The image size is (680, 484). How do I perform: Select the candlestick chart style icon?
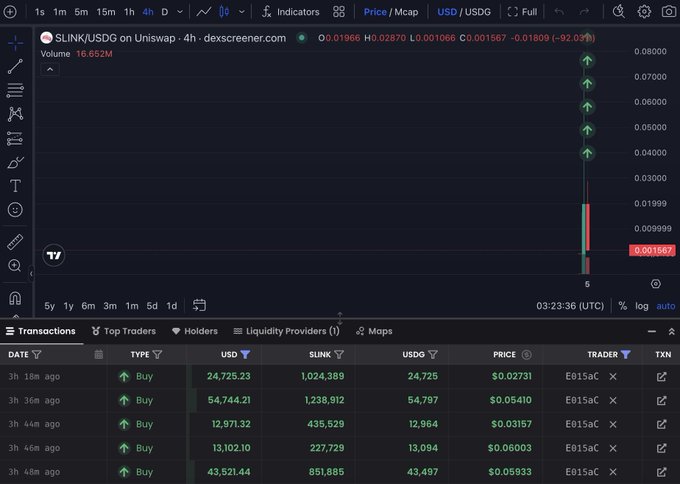(224, 12)
